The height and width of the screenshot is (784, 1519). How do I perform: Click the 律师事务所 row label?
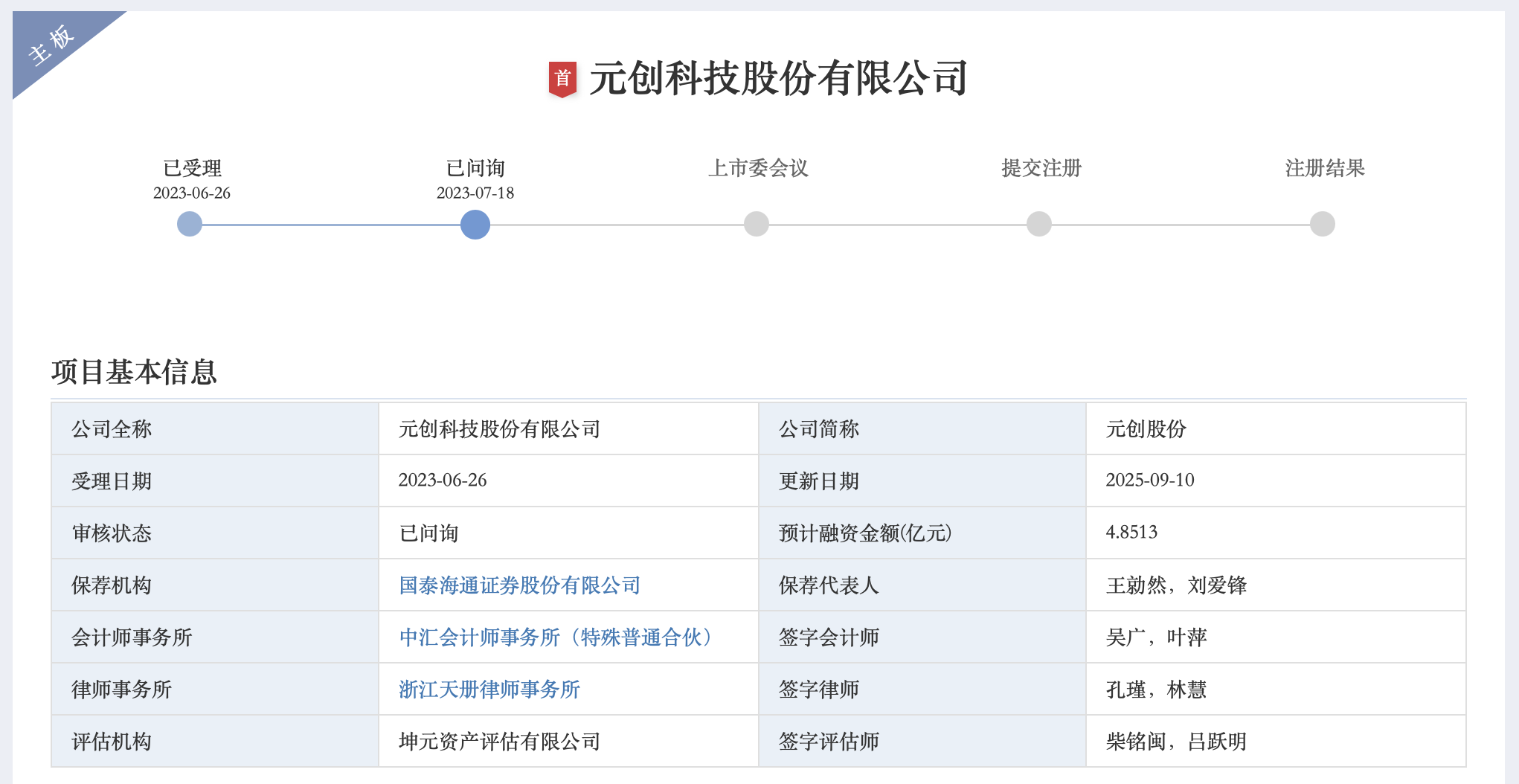[122, 690]
